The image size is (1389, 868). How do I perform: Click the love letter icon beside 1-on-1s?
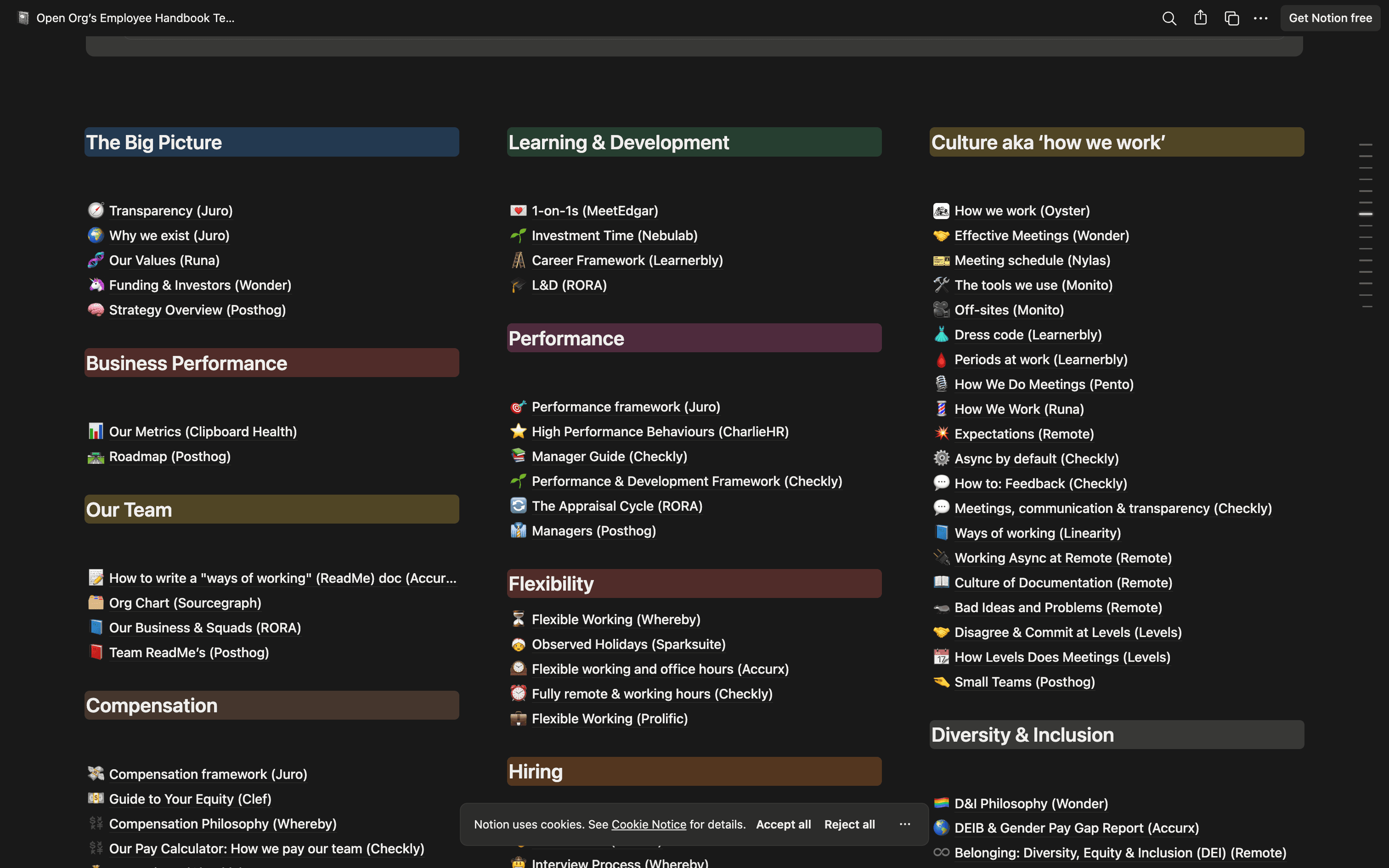(518, 210)
